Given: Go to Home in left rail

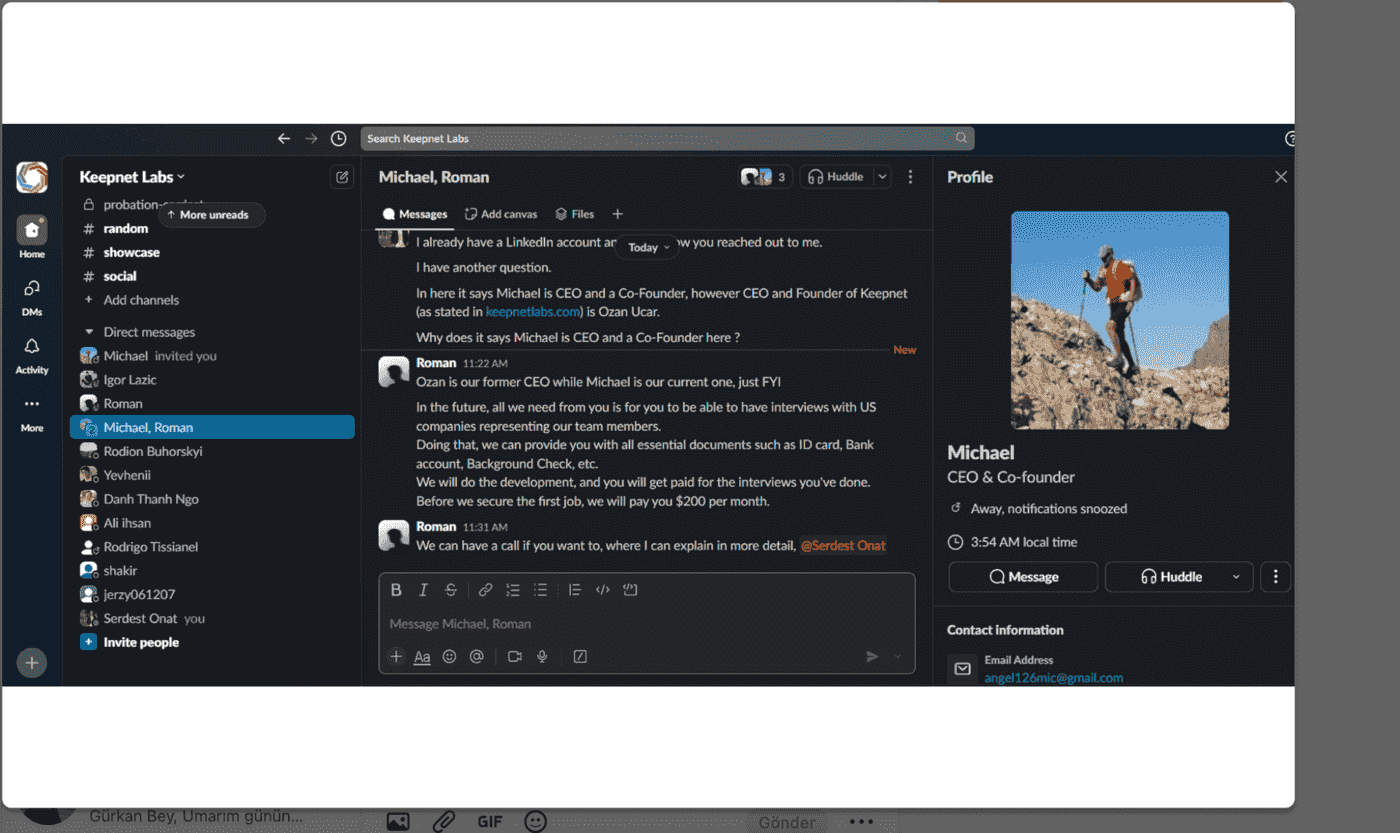Looking at the screenshot, I should click(32, 238).
